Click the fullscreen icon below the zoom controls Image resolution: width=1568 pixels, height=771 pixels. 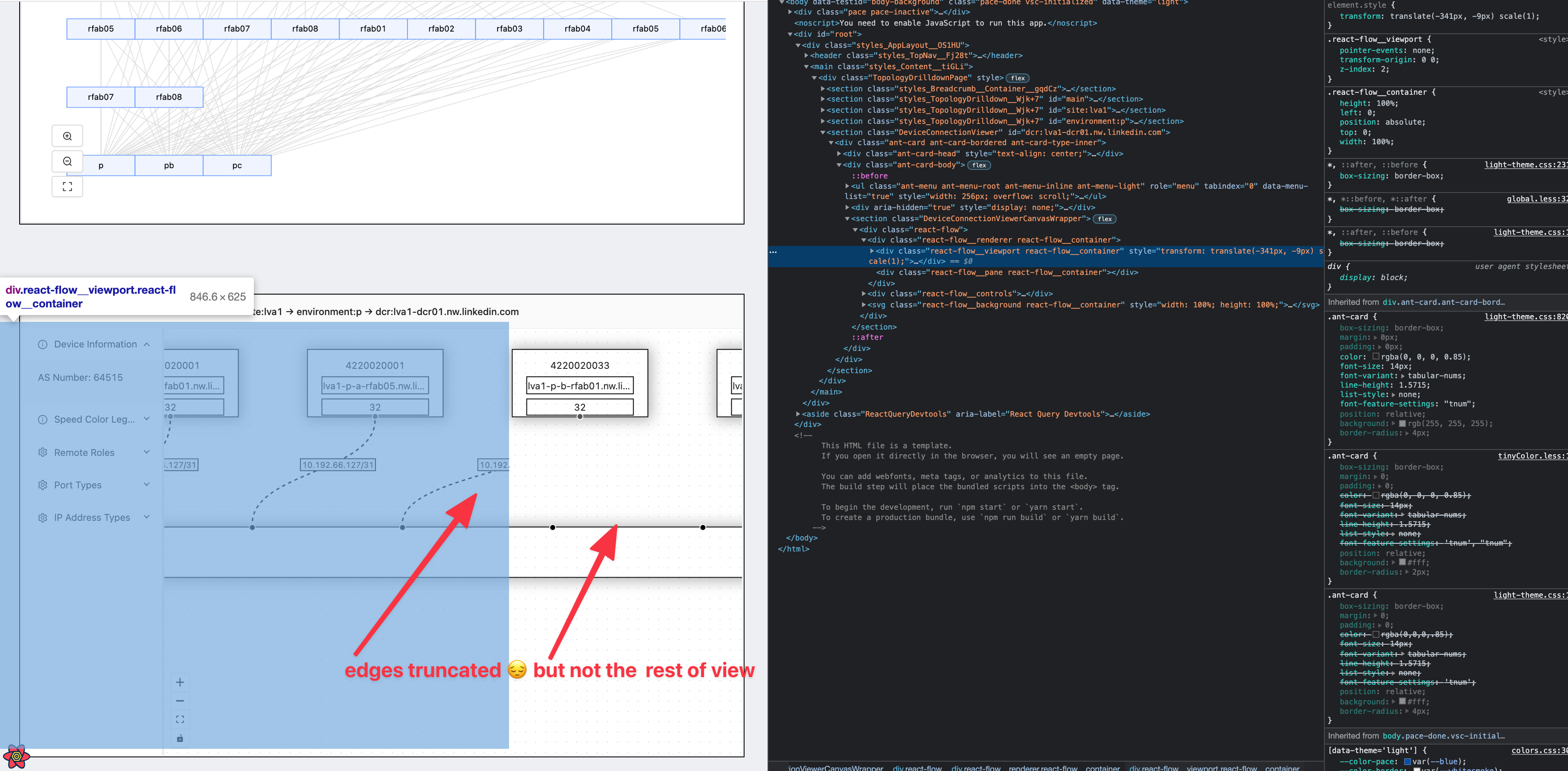[x=67, y=187]
